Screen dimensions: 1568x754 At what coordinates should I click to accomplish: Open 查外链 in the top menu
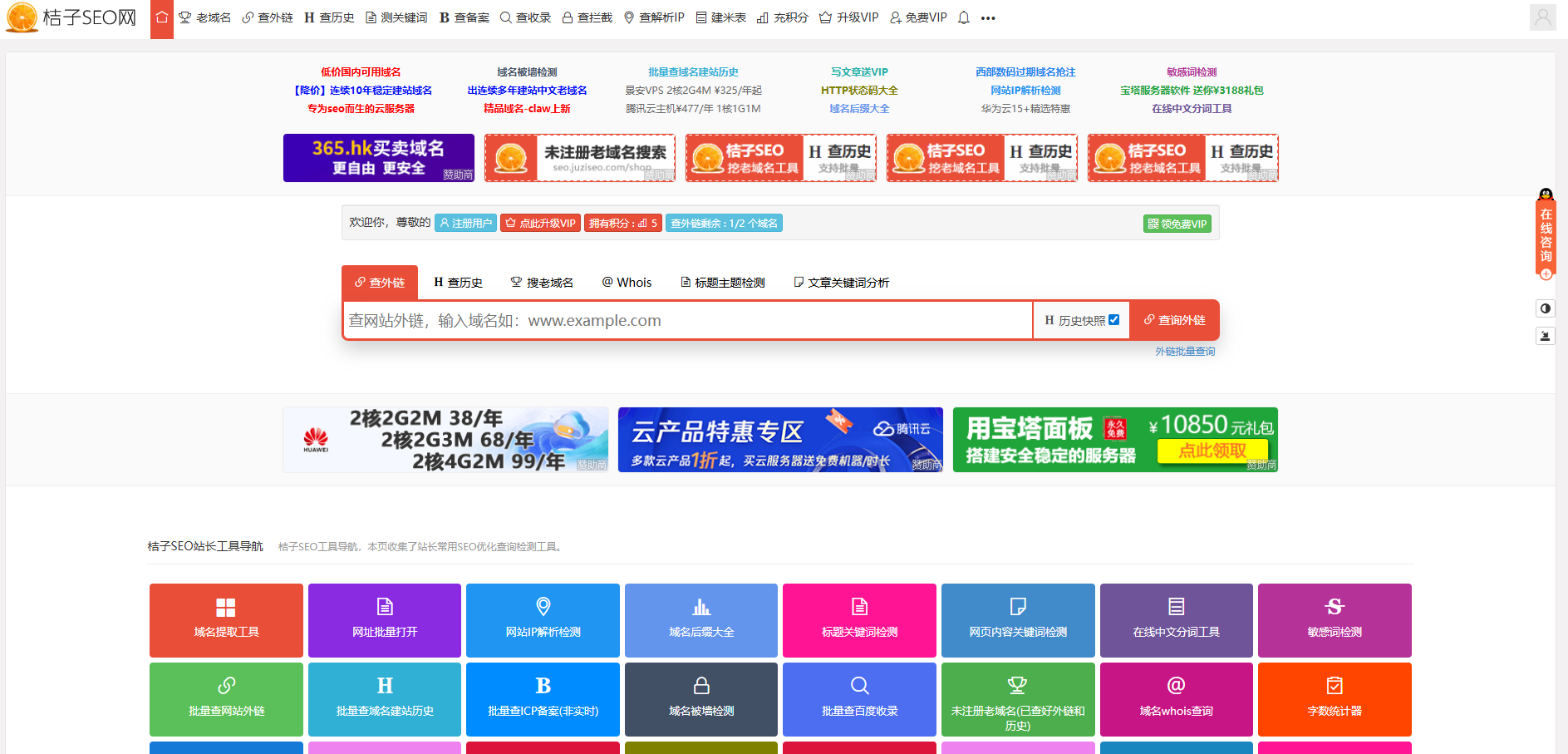268,18
